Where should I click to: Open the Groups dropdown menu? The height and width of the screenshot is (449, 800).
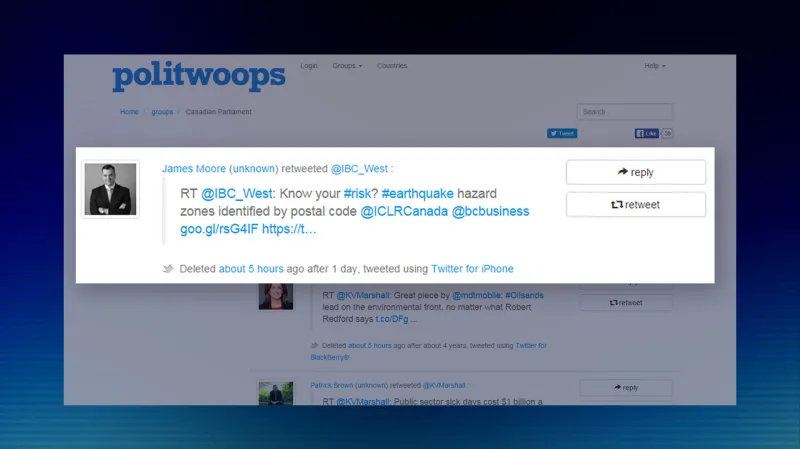[x=346, y=66]
